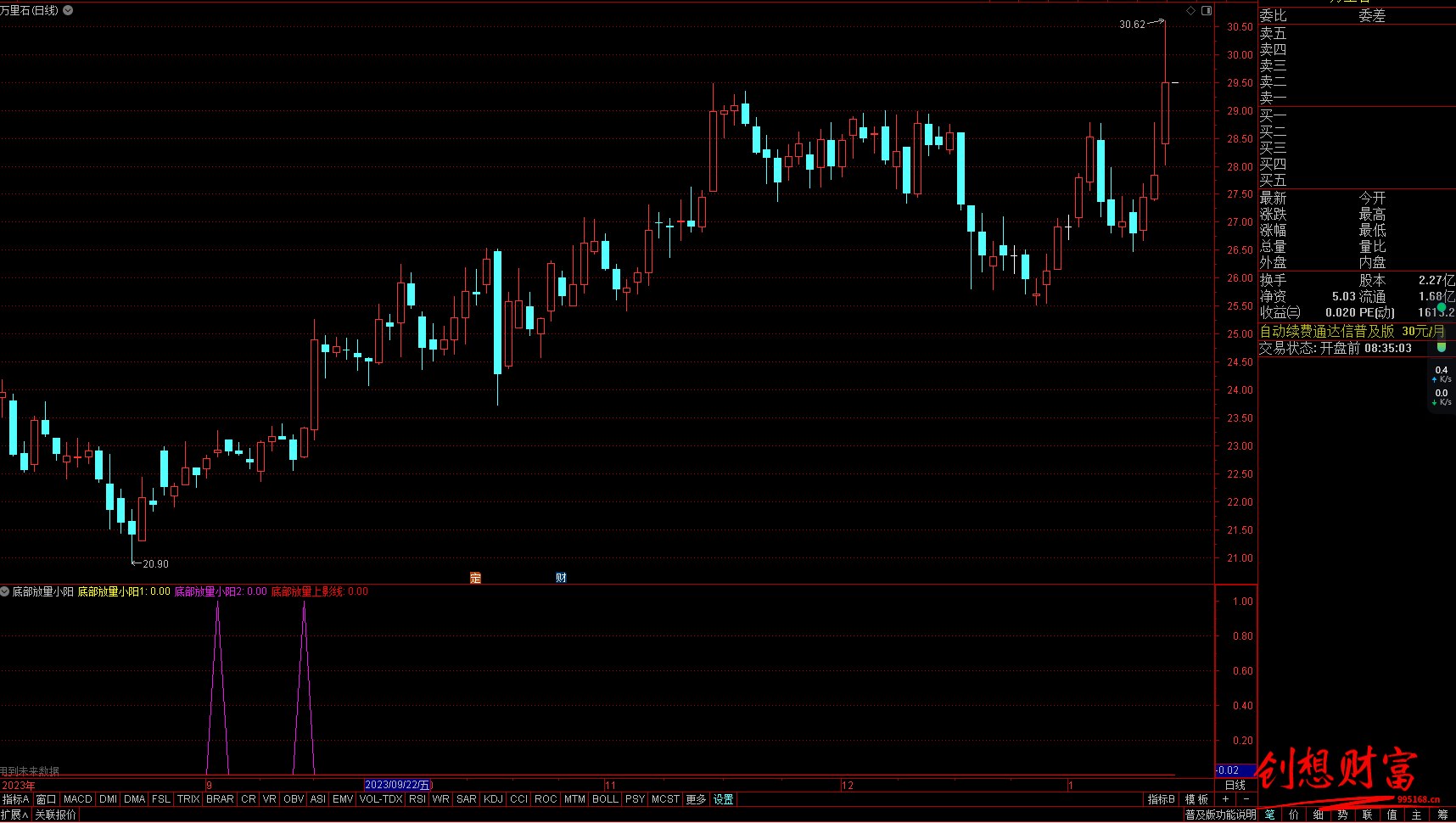Viewport: 1456px width, 823px height.
Task: Open the 万里石(日线) chart title dropdown arrow
Action: click(x=68, y=10)
